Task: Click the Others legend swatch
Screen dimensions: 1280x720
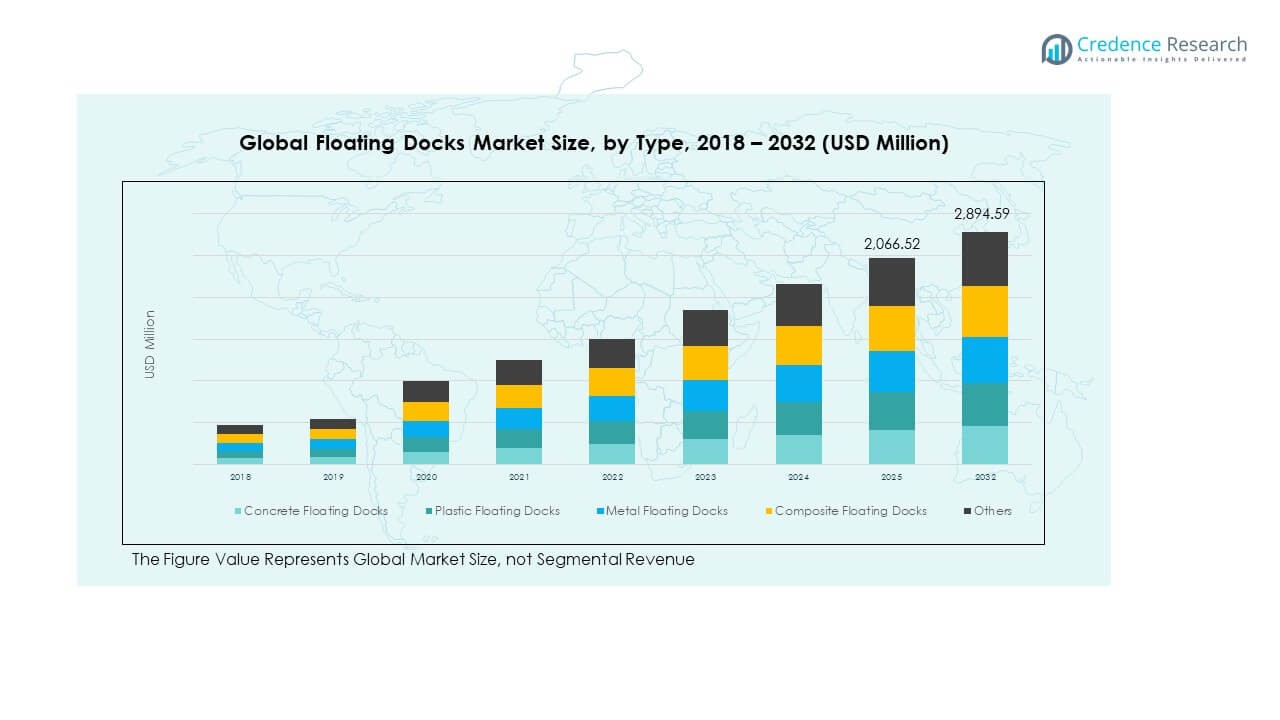Action: tap(967, 511)
